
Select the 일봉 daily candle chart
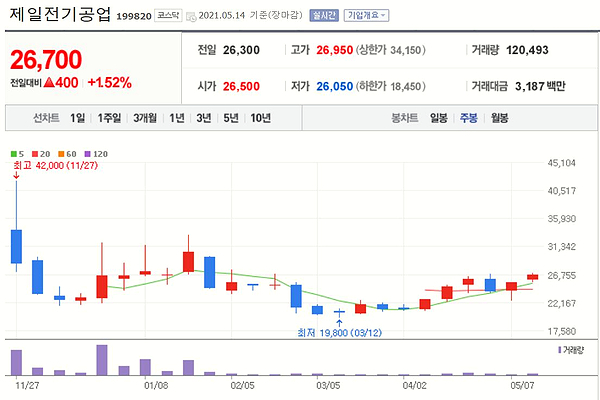tap(439, 118)
